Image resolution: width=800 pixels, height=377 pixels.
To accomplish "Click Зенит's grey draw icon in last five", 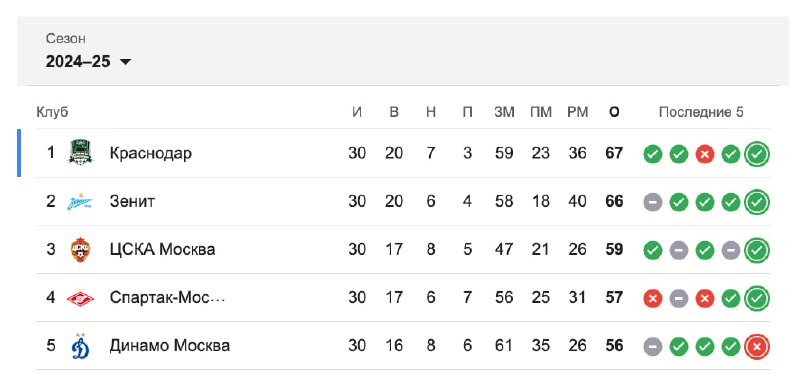I will [653, 203].
